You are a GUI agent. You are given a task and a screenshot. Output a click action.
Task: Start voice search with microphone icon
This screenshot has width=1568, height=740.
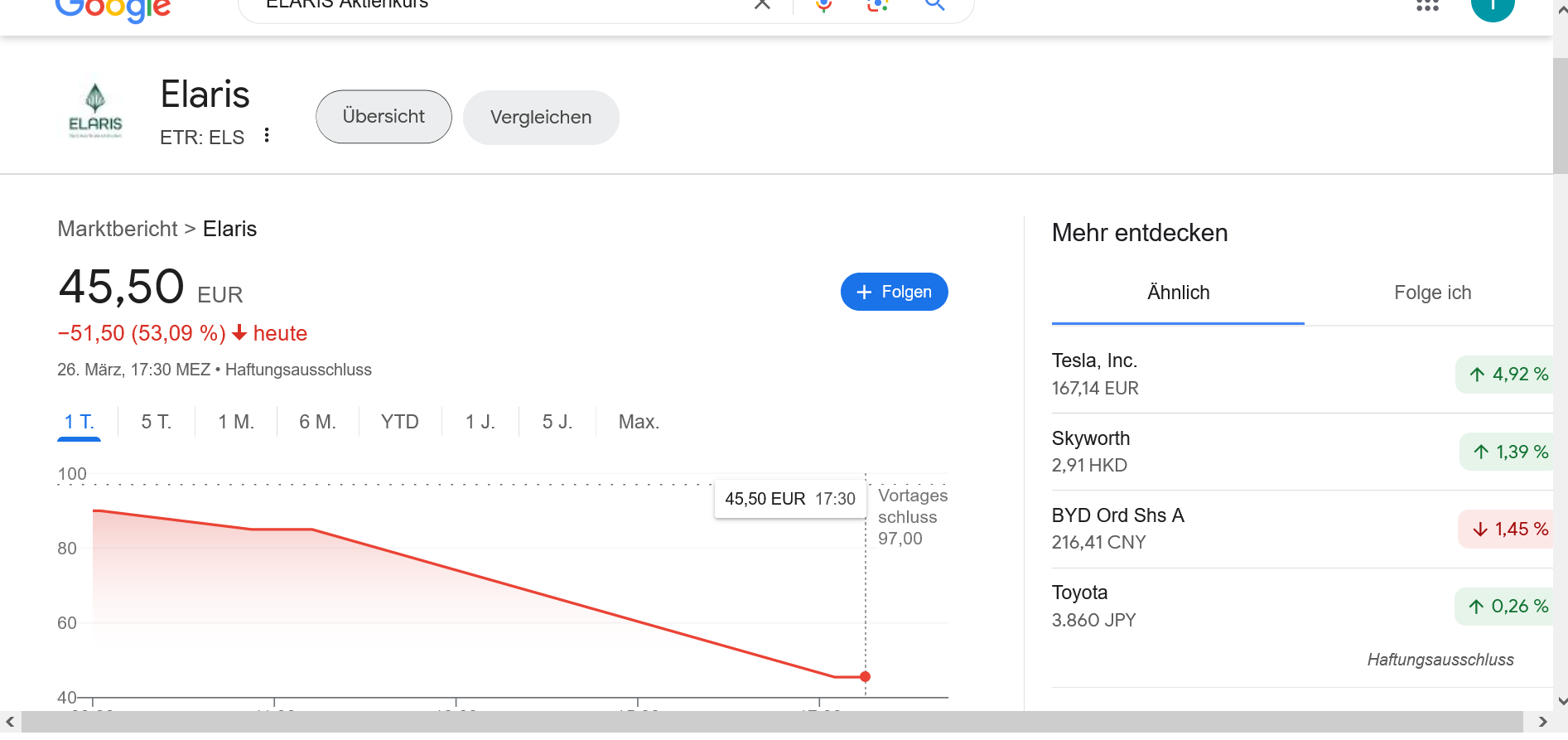pyautogui.click(x=823, y=6)
